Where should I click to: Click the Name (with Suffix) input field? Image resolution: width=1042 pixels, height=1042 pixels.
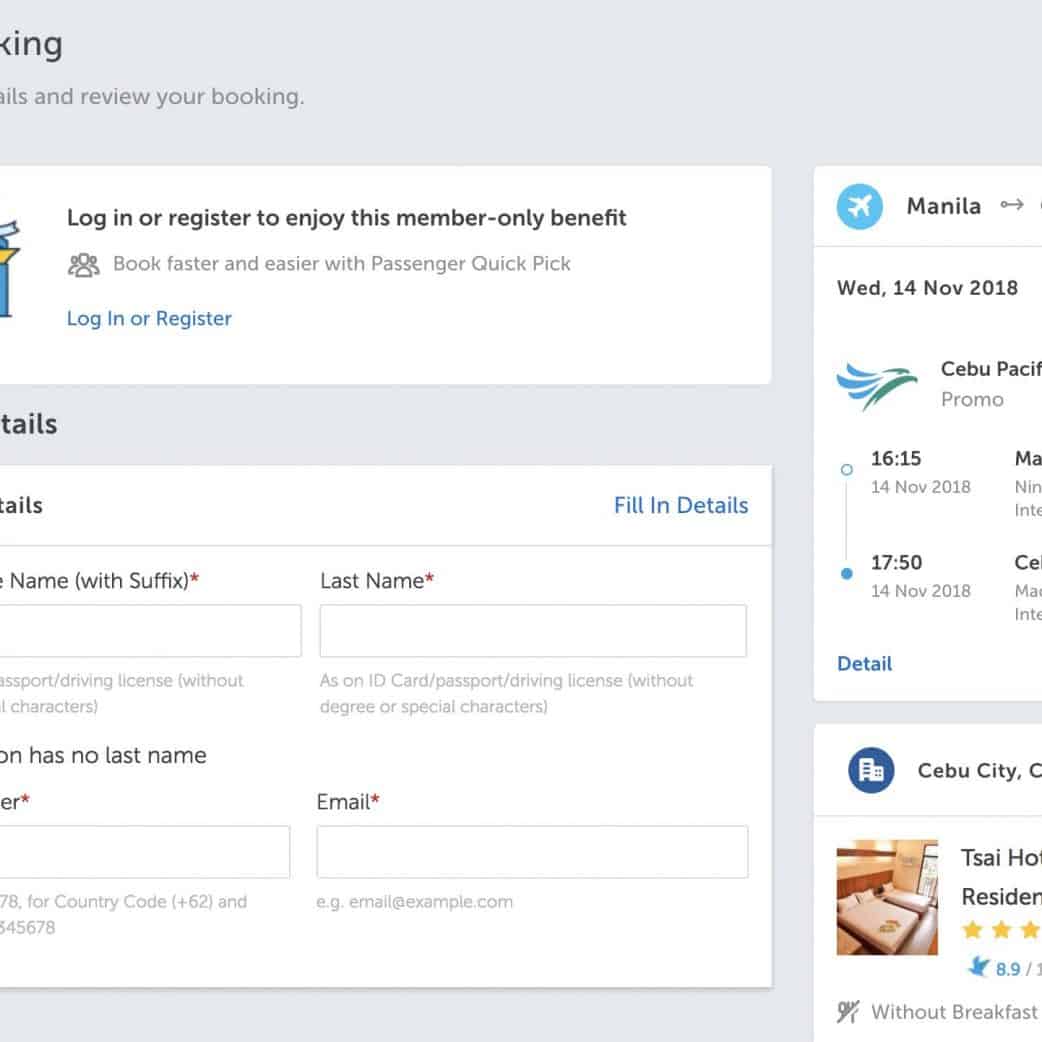(x=150, y=631)
